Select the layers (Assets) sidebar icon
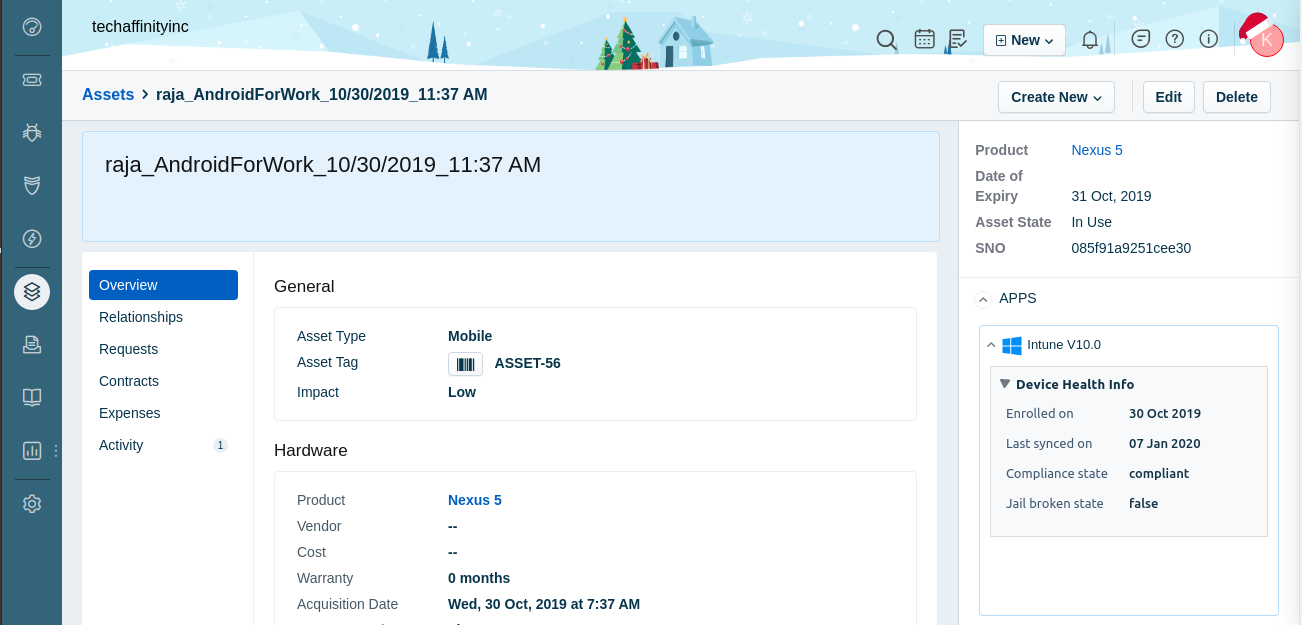Image resolution: width=1302 pixels, height=625 pixels. (x=31, y=292)
